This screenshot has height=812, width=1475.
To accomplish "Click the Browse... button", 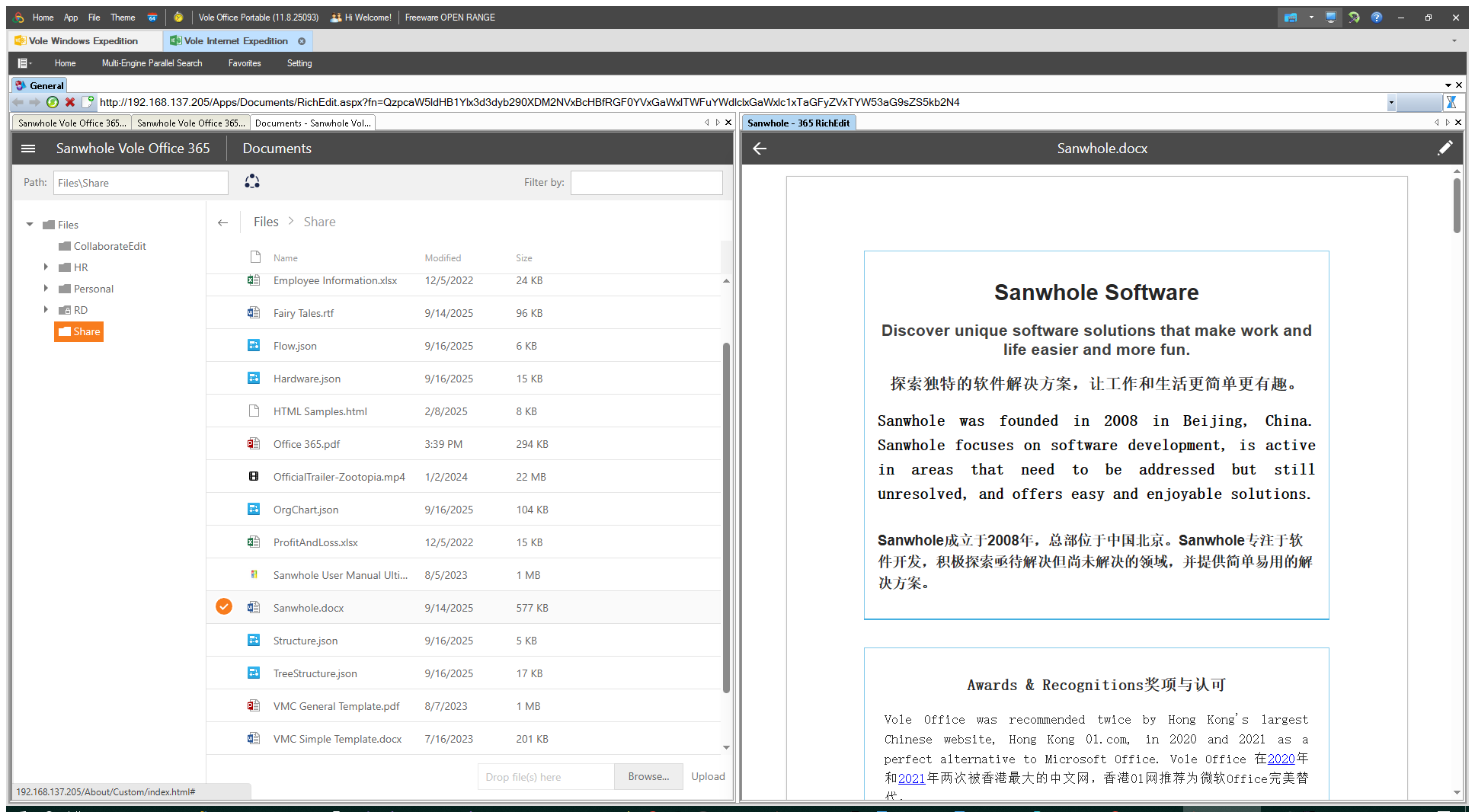I will pyautogui.click(x=648, y=776).
